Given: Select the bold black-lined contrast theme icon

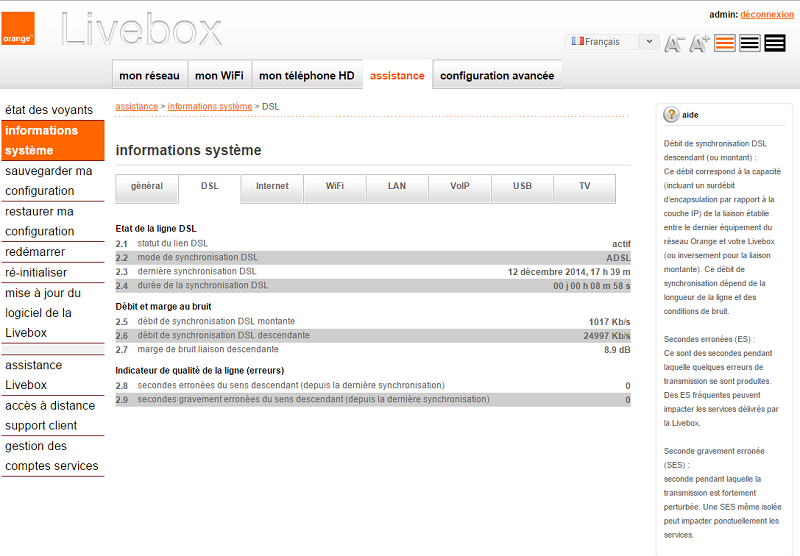Looking at the screenshot, I should tap(774, 43).
